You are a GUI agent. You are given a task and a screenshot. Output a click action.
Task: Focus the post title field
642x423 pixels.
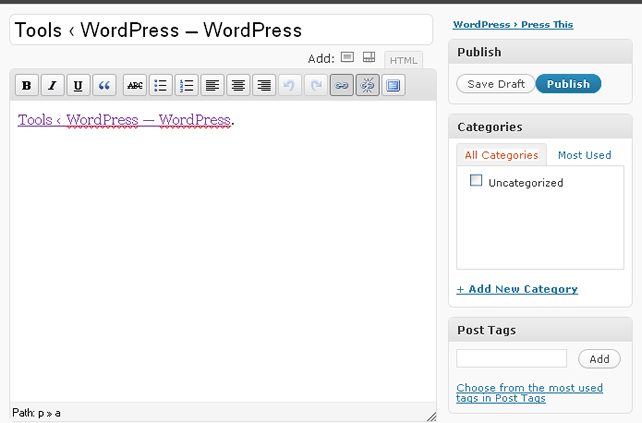point(221,30)
